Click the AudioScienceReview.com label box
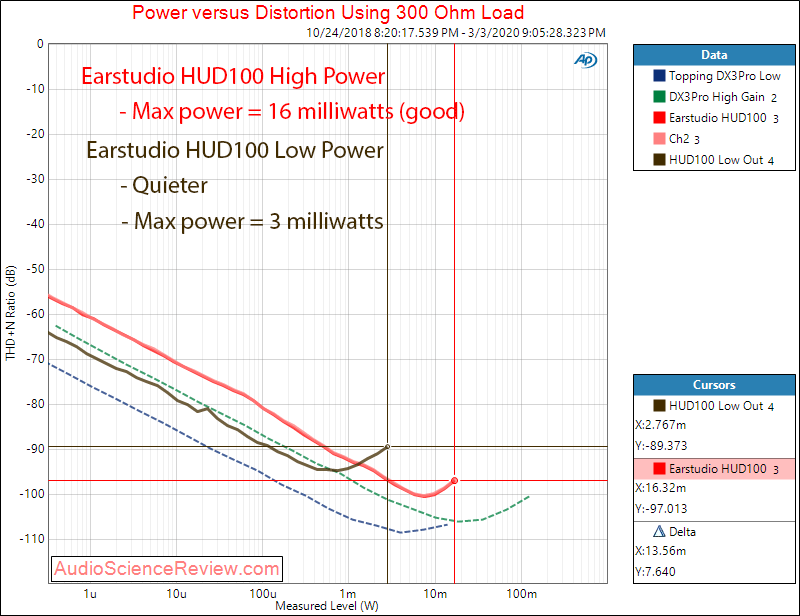This screenshot has height=616, width=800. point(167,569)
